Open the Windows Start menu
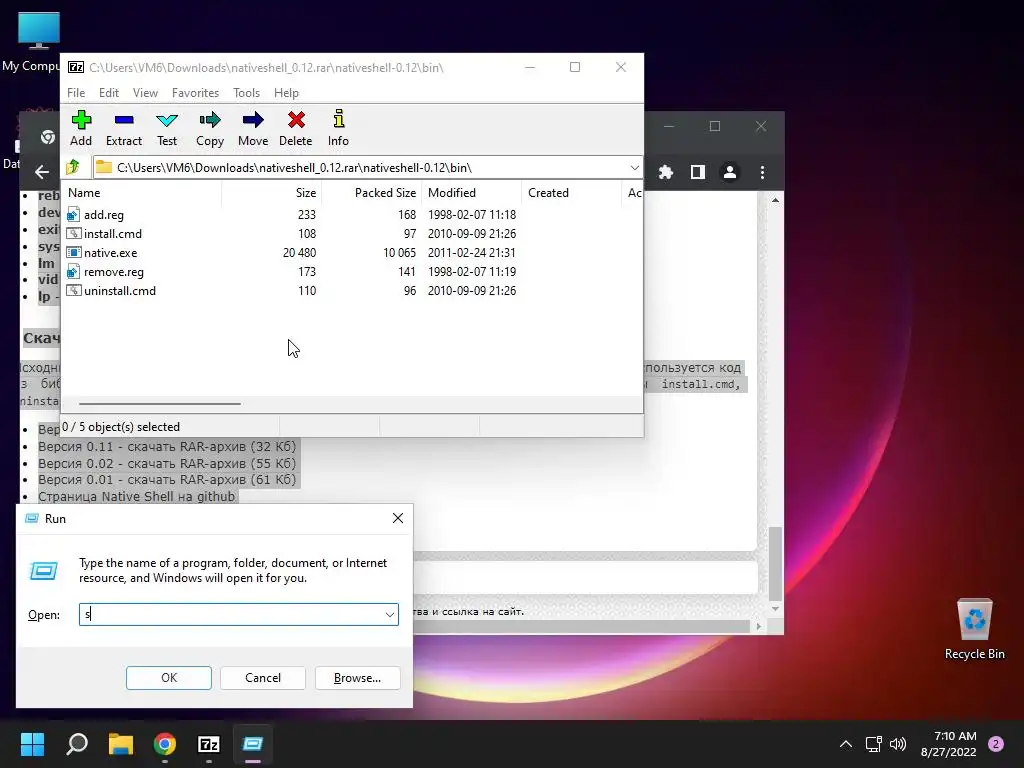This screenshot has width=1024, height=768. tap(32, 744)
